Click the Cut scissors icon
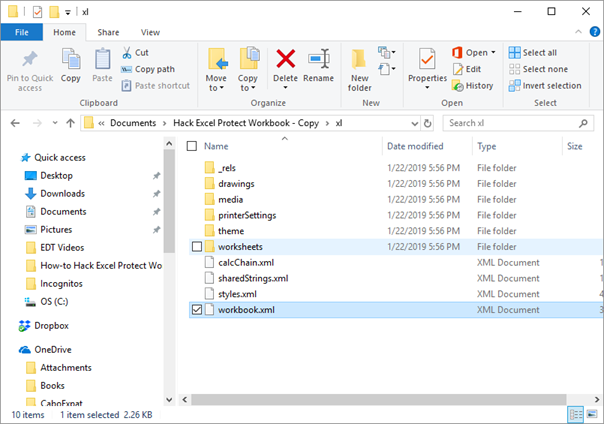This screenshot has width=604, height=424. (x=127, y=53)
